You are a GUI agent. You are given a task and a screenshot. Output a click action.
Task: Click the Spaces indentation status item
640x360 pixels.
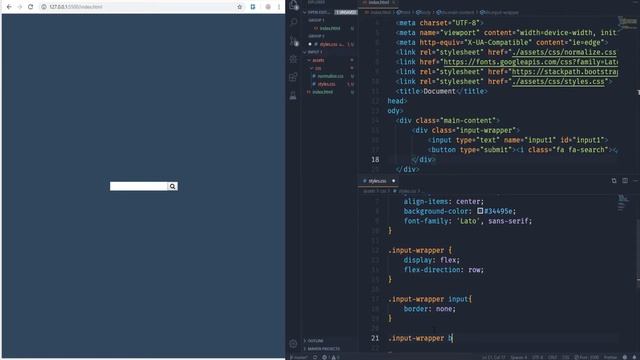click(x=518, y=357)
